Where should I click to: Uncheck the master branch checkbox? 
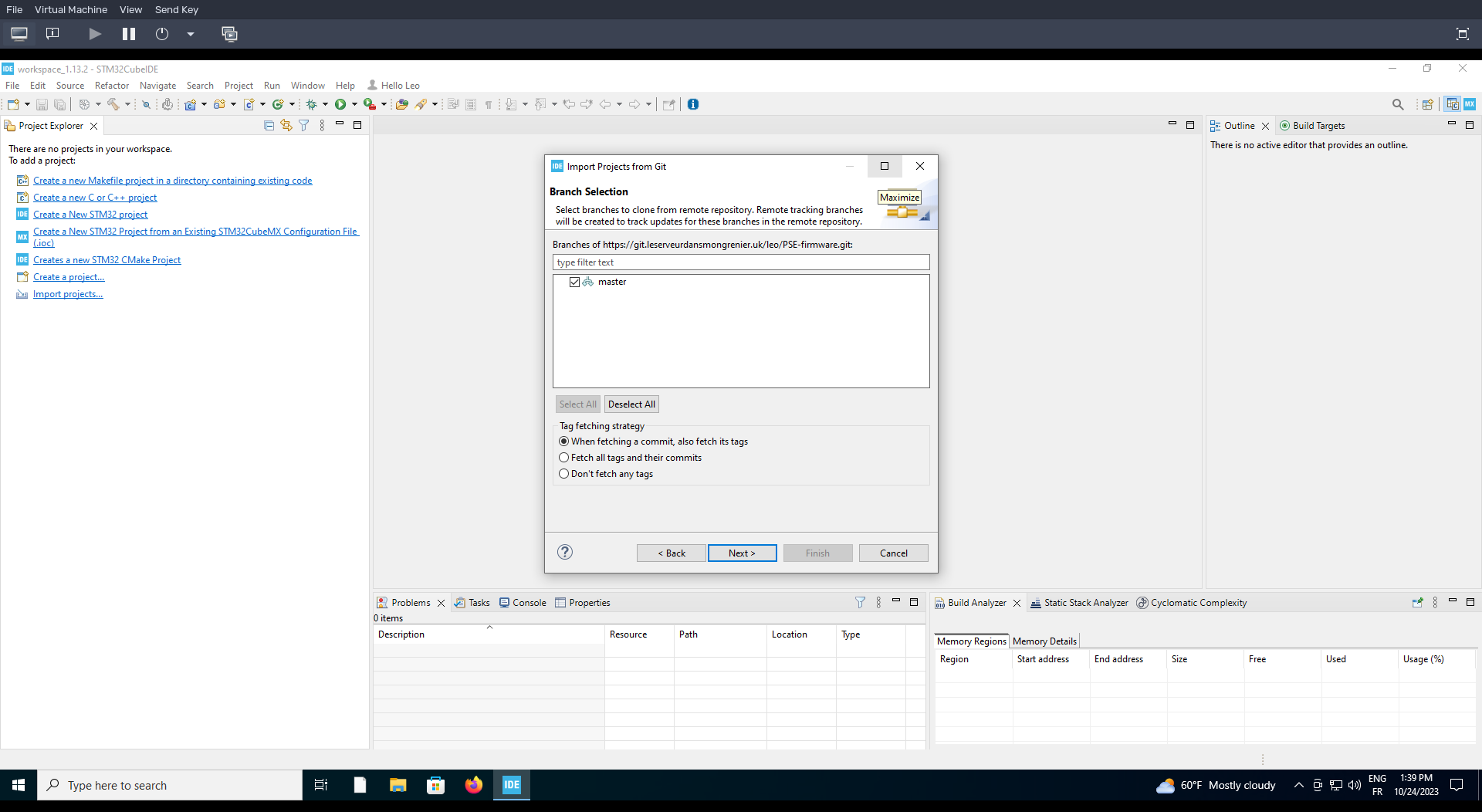[x=574, y=282]
